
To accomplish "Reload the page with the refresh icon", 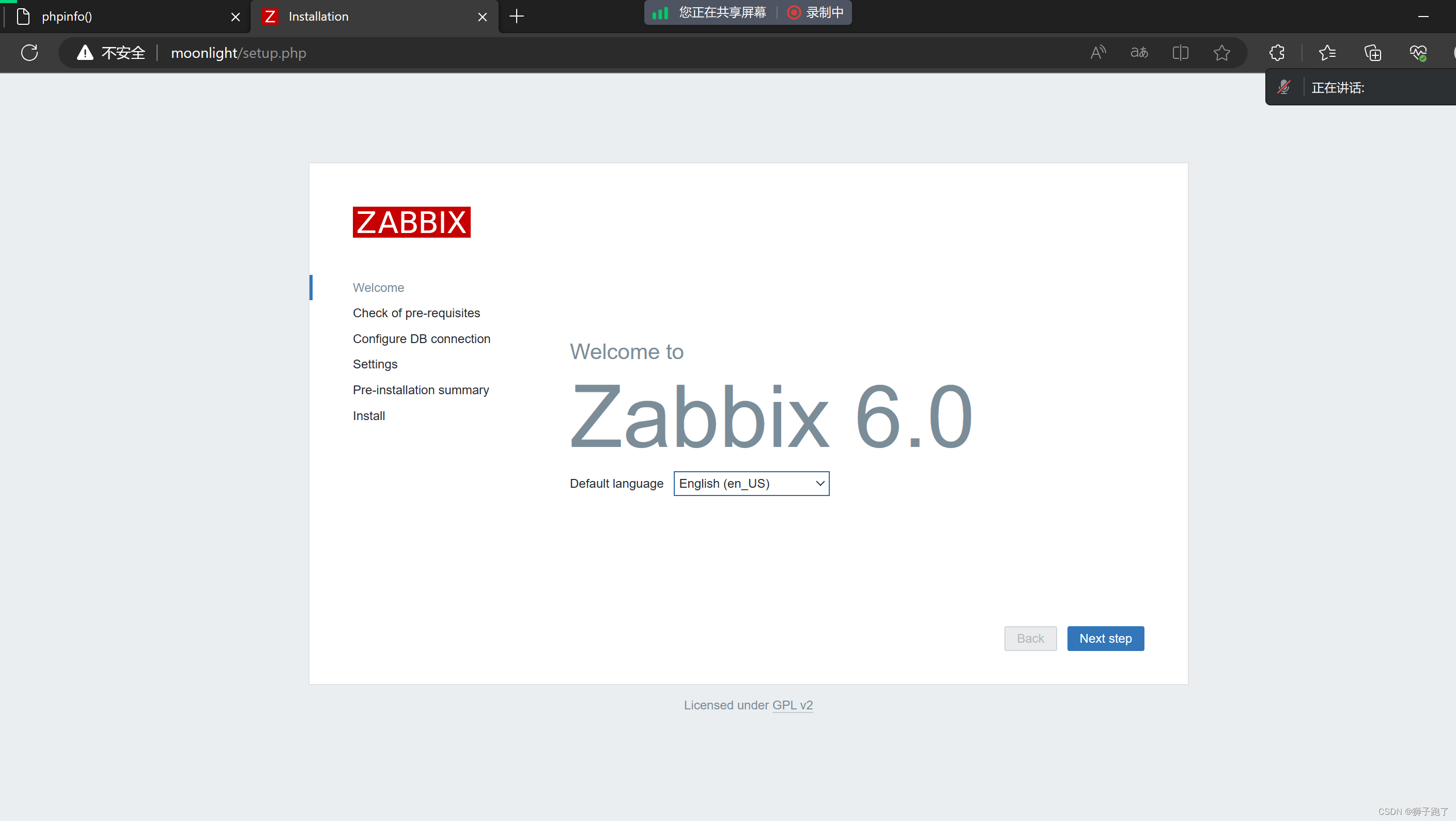I will tap(29, 53).
